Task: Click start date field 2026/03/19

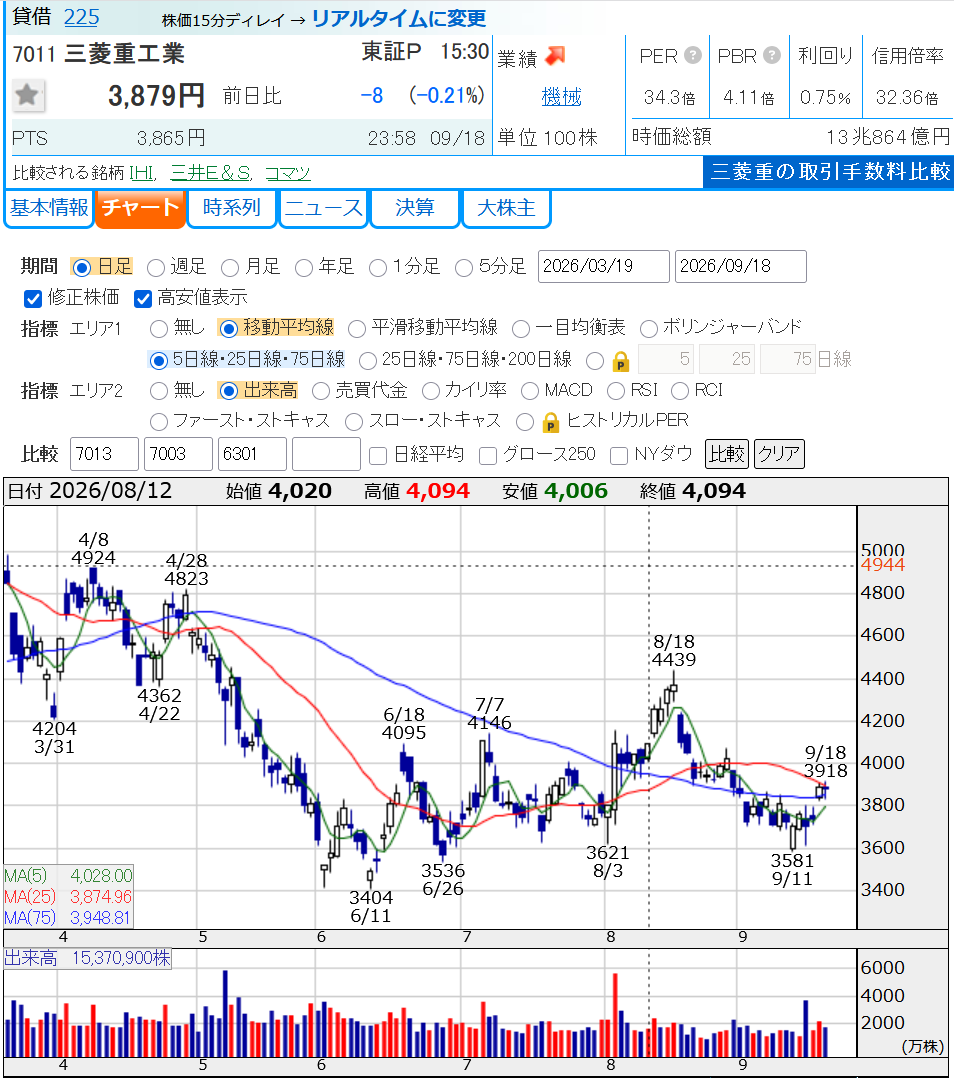Action: pyautogui.click(x=603, y=266)
